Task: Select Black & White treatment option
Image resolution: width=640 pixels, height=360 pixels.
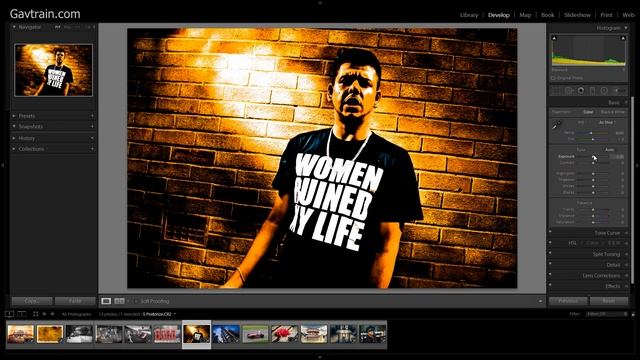Action: point(613,112)
